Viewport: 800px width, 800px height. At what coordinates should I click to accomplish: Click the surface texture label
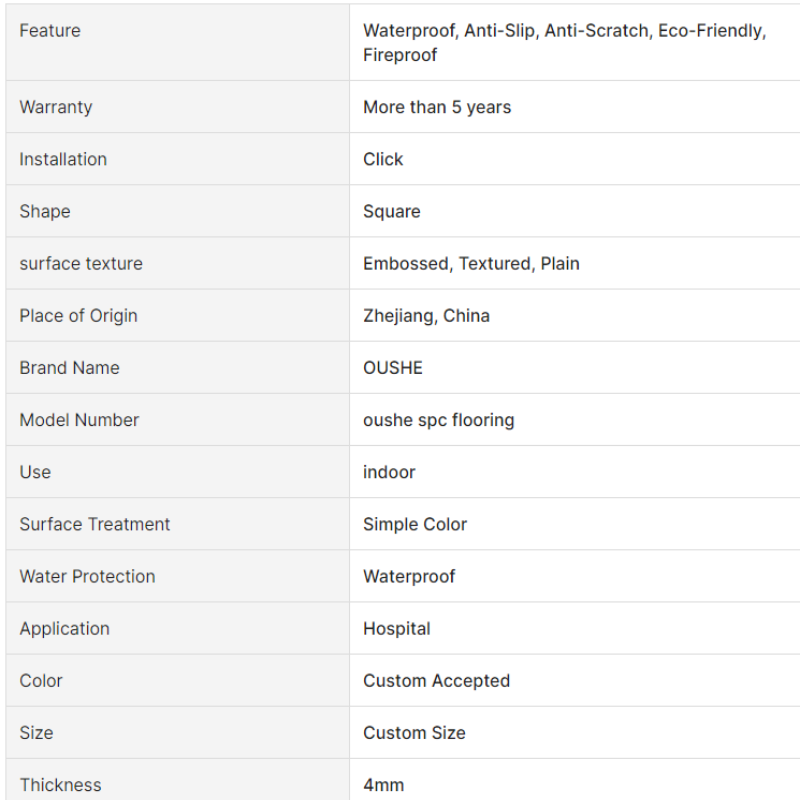click(x=81, y=263)
